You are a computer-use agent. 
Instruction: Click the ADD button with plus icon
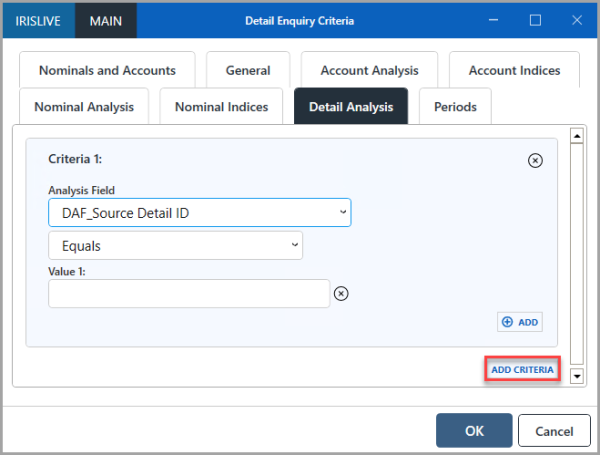tap(520, 322)
